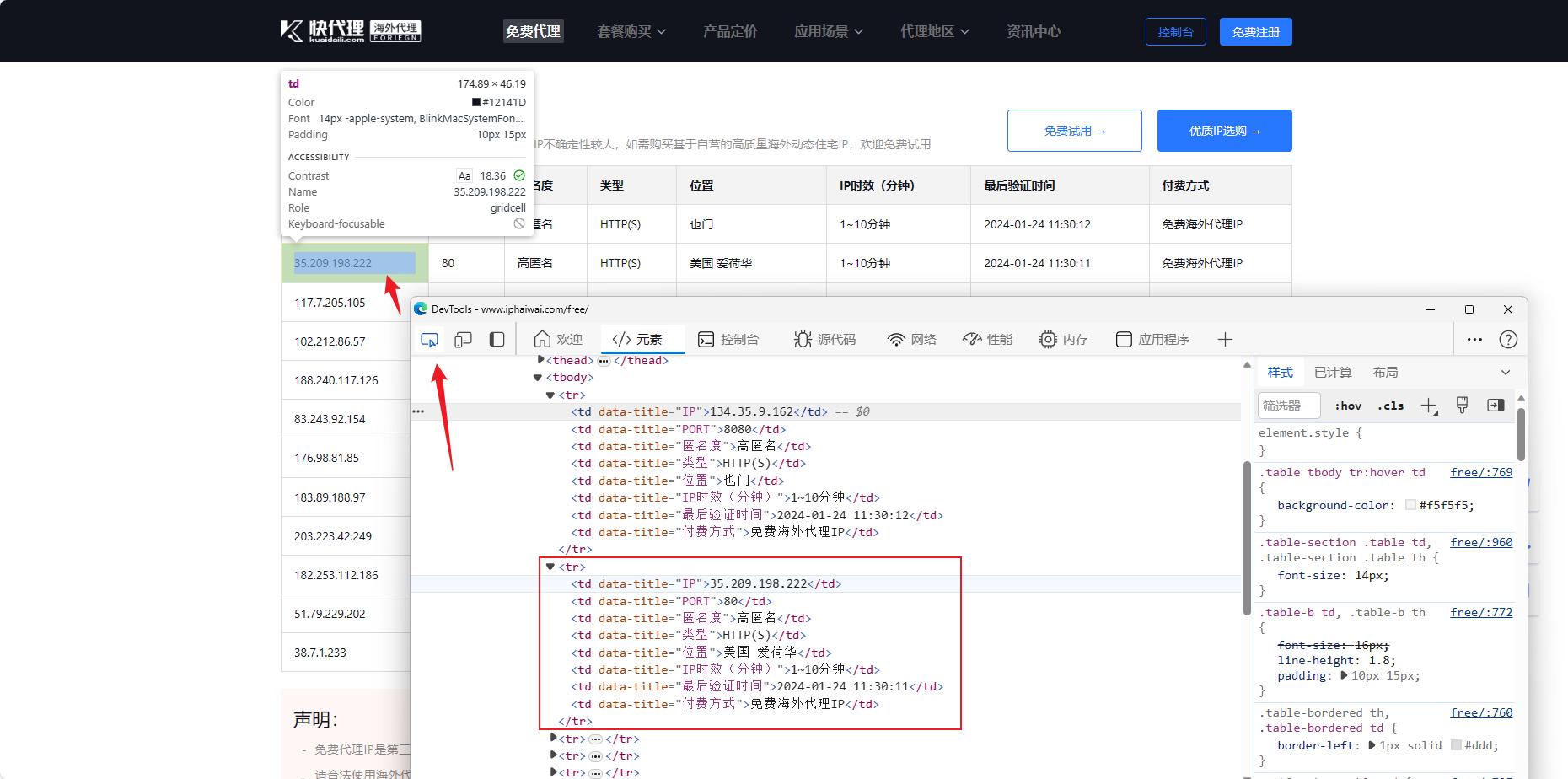Click the 控制台 button in site header
The image size is (1568, 779).
point(1175,32)
